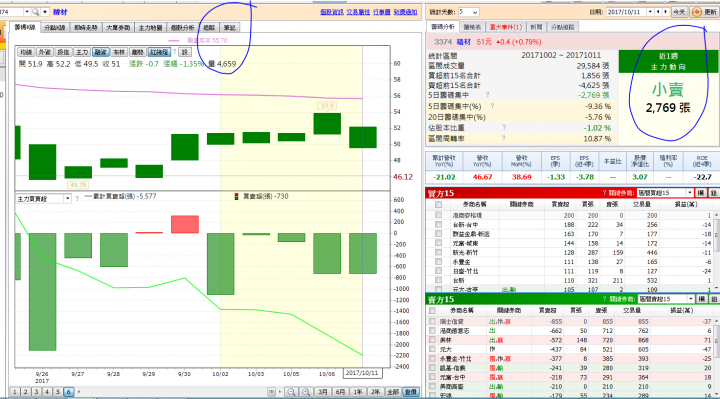
Task: Open the 到價通知 link
Action: pyautogui.click(x=405, y=12)
